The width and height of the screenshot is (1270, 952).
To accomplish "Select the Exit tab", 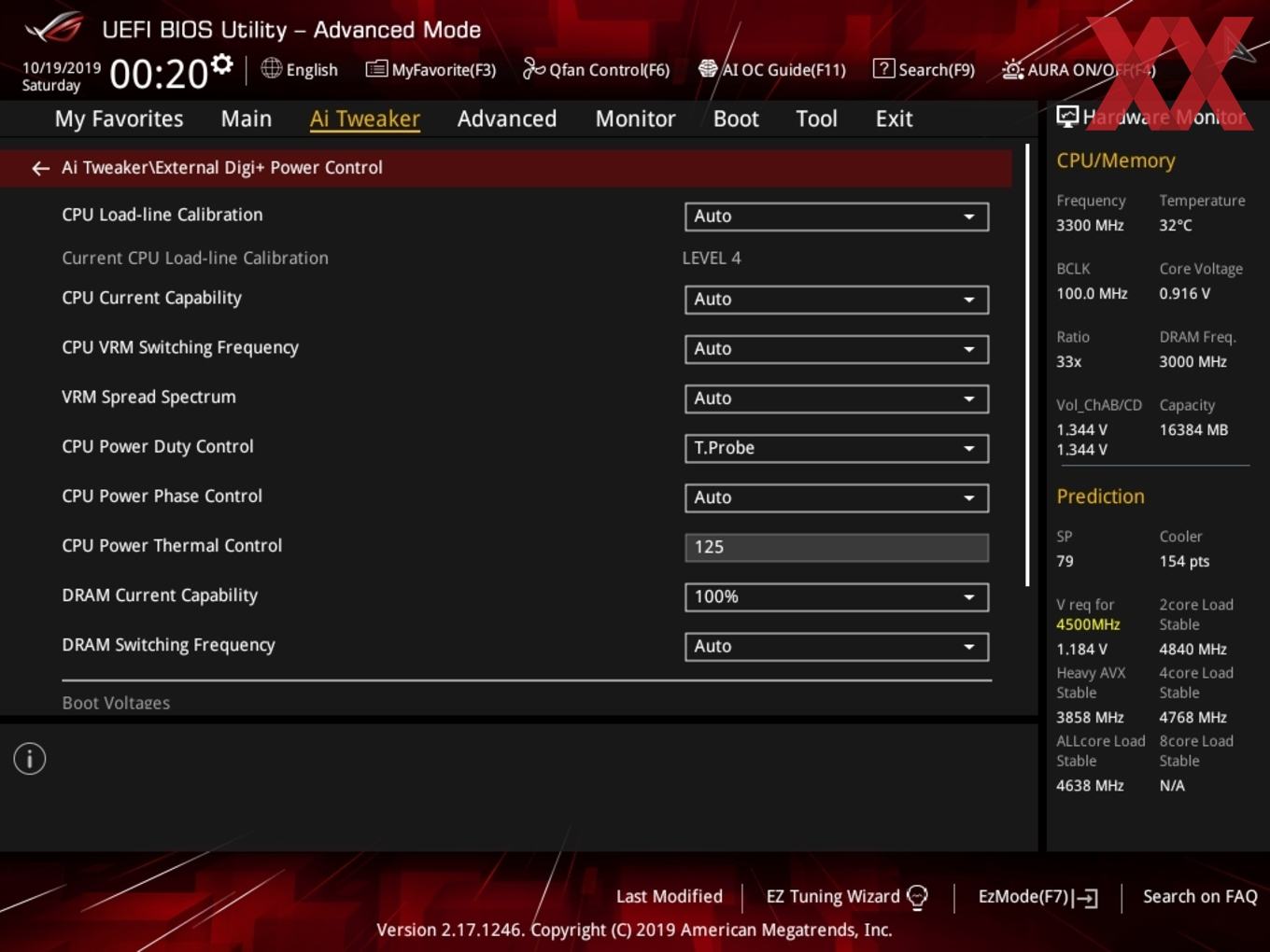I will coord(894,119).
